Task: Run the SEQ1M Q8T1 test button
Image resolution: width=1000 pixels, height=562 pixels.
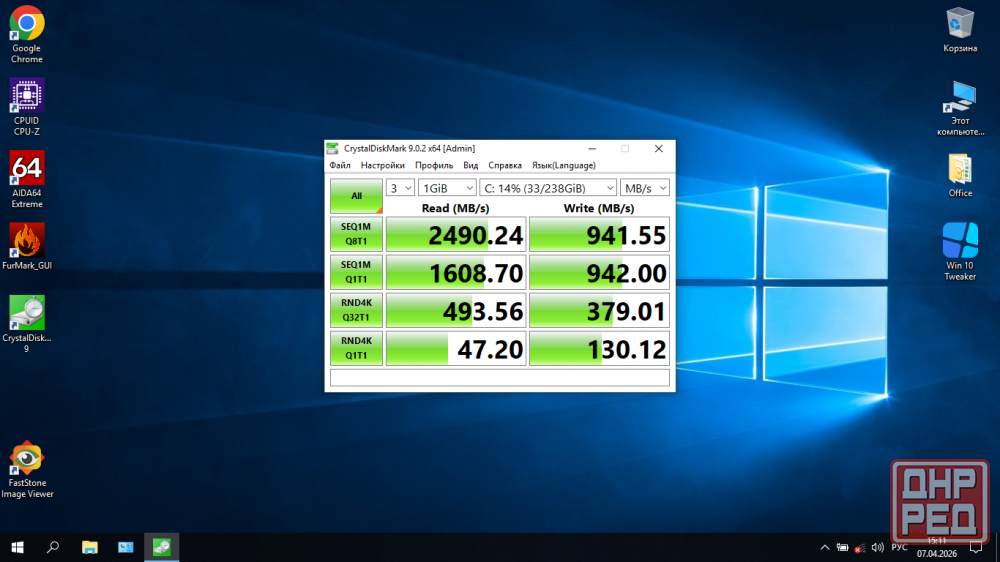Action: click(x=356, y=234)
